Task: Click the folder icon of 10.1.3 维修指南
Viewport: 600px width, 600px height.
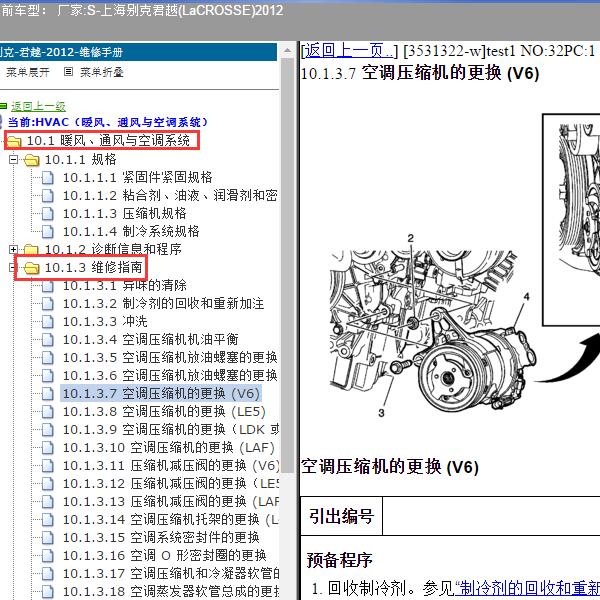Action: [31, 268]
